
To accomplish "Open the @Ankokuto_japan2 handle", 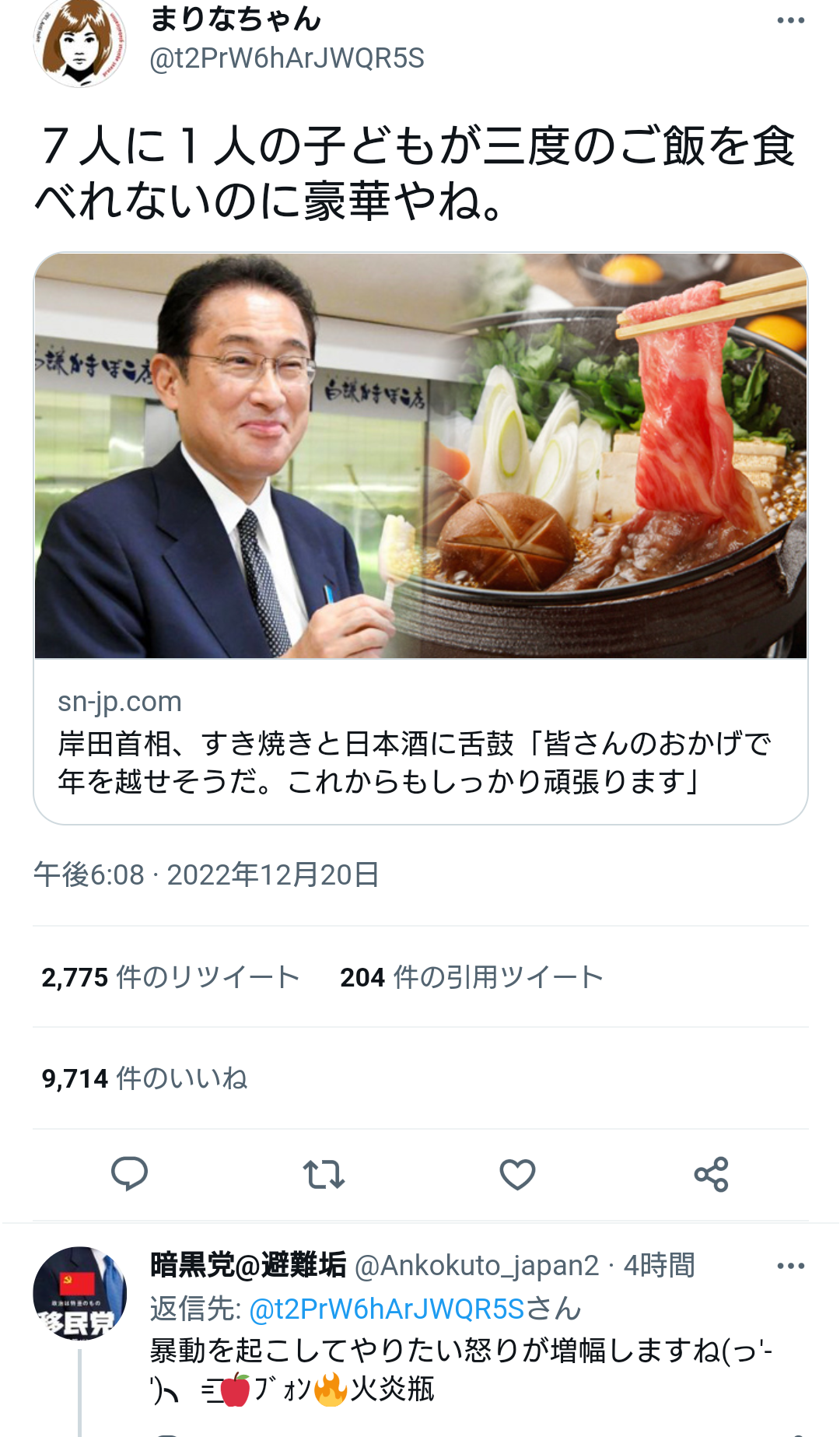I will (x=477, y=1266).
